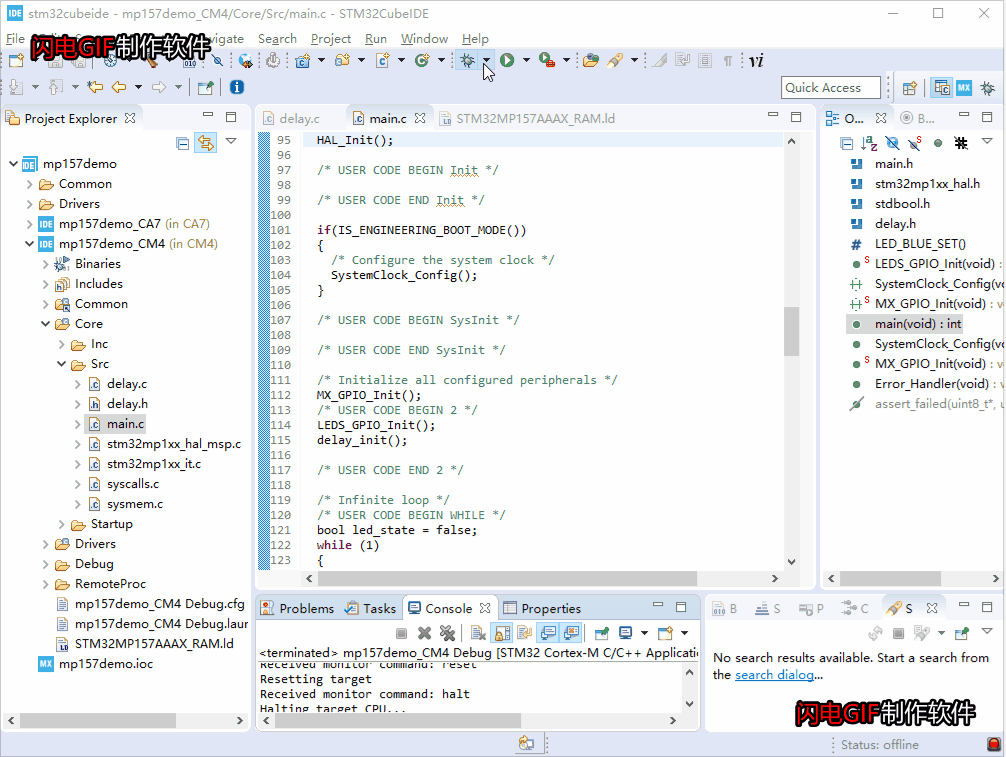
Task: Toggle Link with Editor in Project Explorer
Action: [206, 142]
